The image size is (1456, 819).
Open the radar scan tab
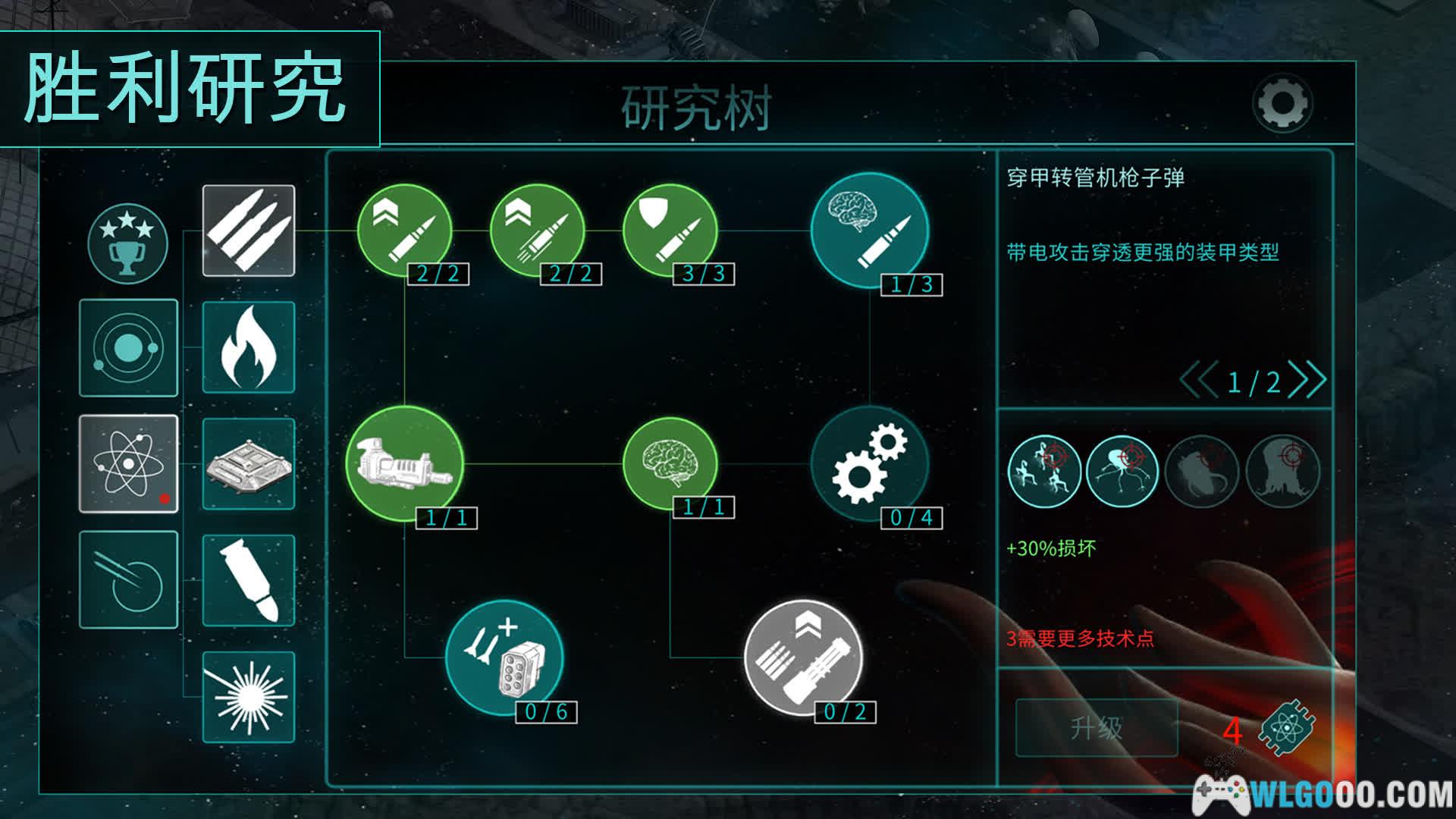click(x=128, y=580)
